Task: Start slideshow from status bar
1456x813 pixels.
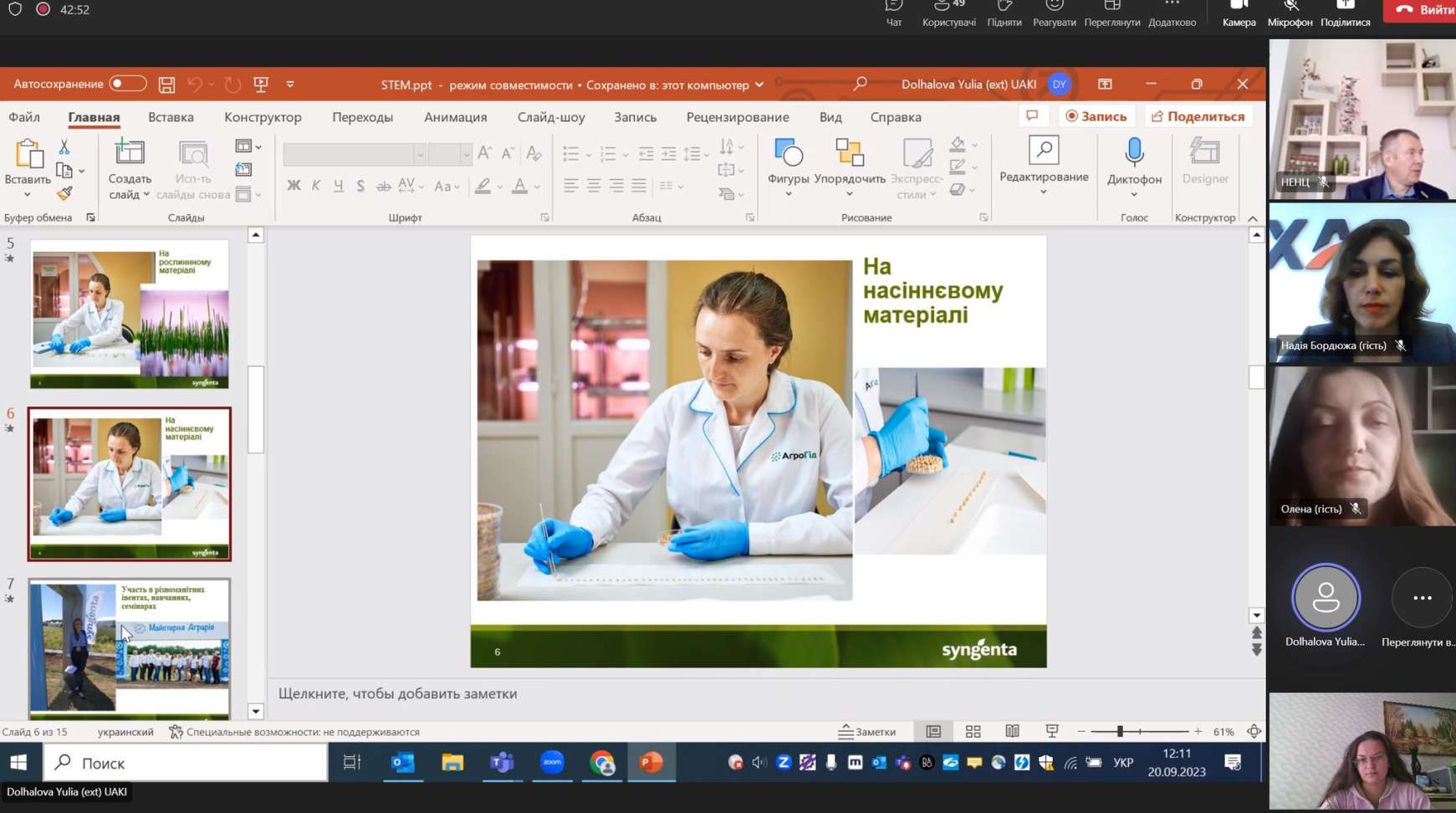Action: point(1052,731)
